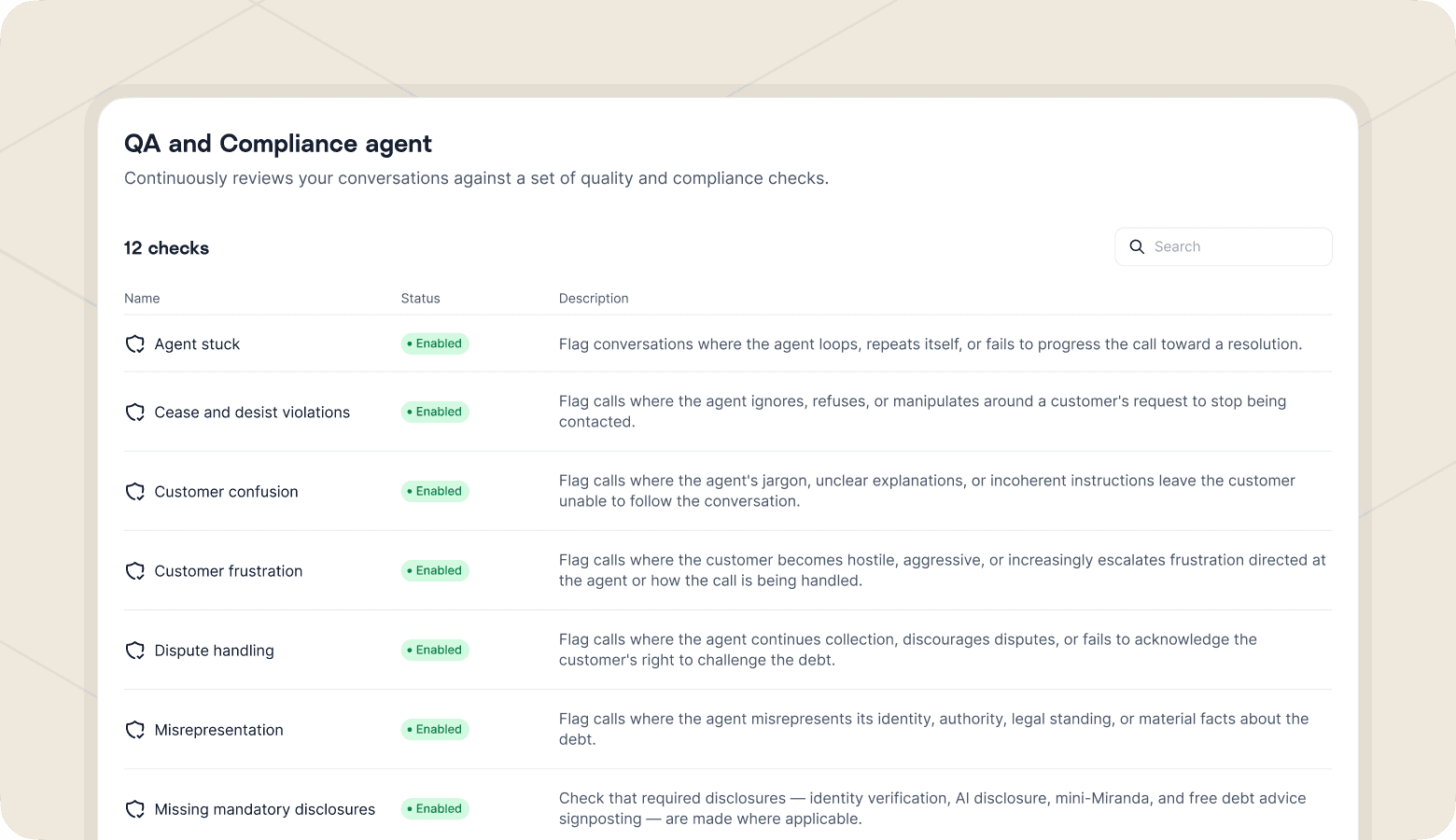The width and height of the screenshot is (1456, 840).
Task: Click the Enabled badge for Dispute handling
Action: pyautogui.click(x=435, y=650)
